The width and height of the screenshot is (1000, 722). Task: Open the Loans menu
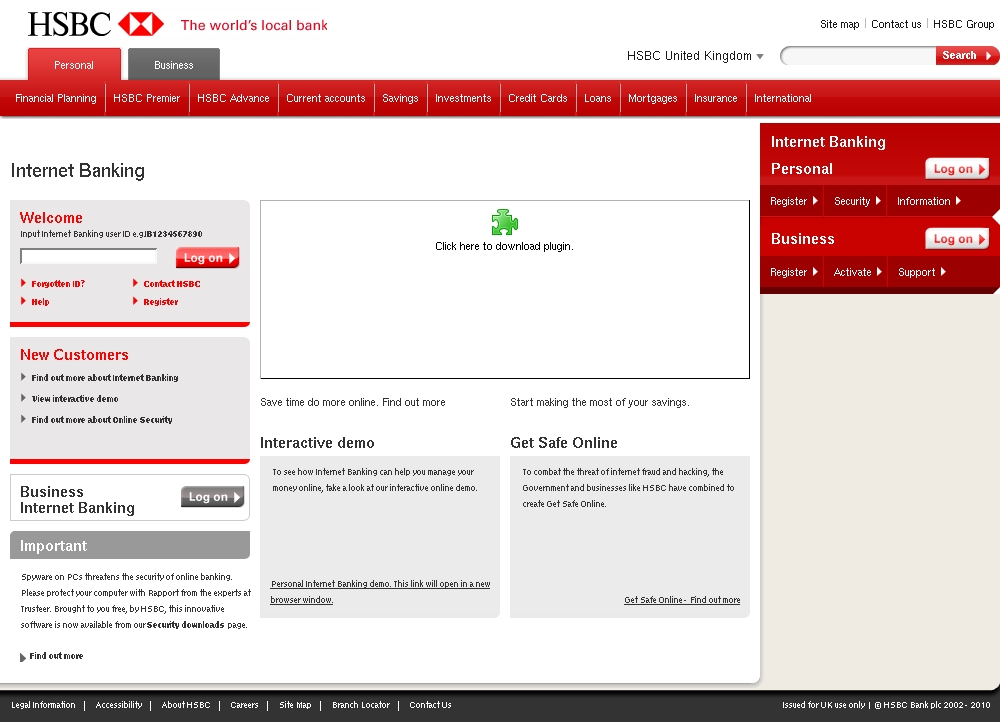[x=598, y=98]
